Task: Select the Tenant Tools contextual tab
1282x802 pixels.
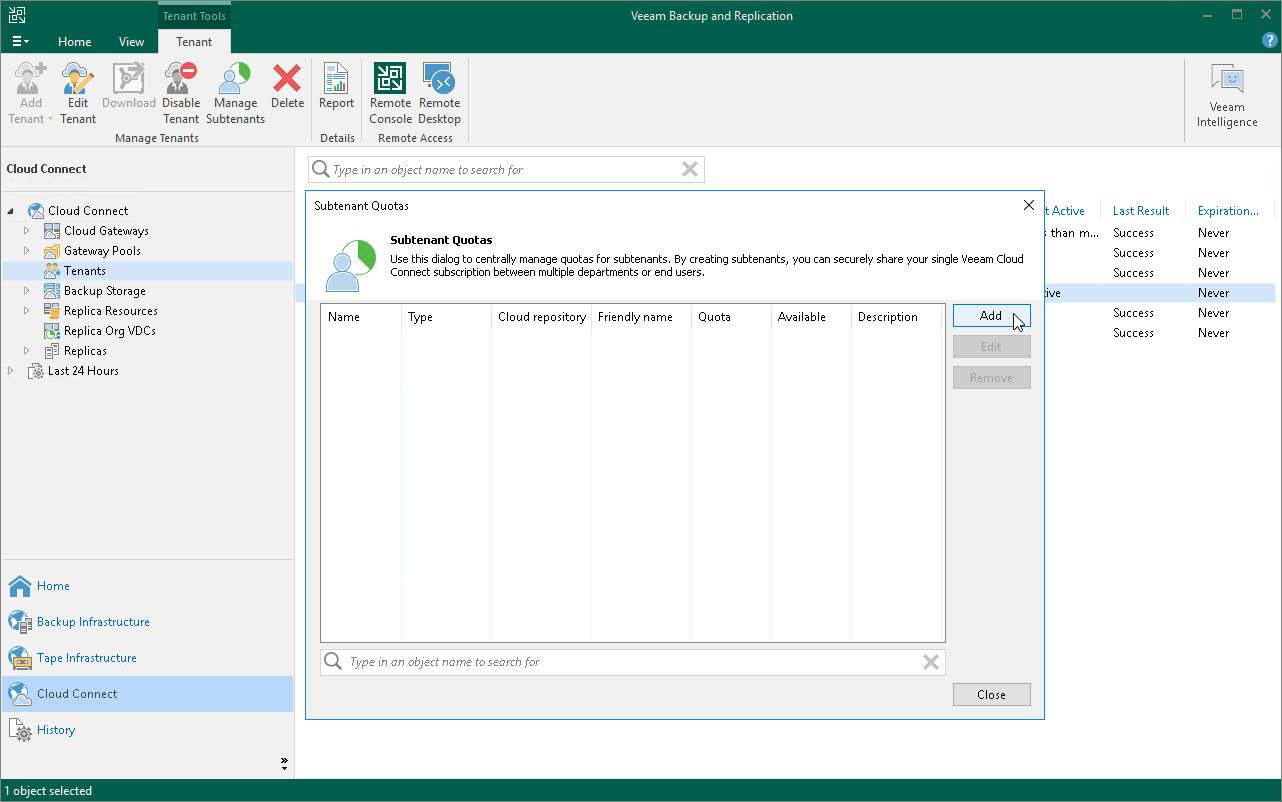Action: (194, 16)
